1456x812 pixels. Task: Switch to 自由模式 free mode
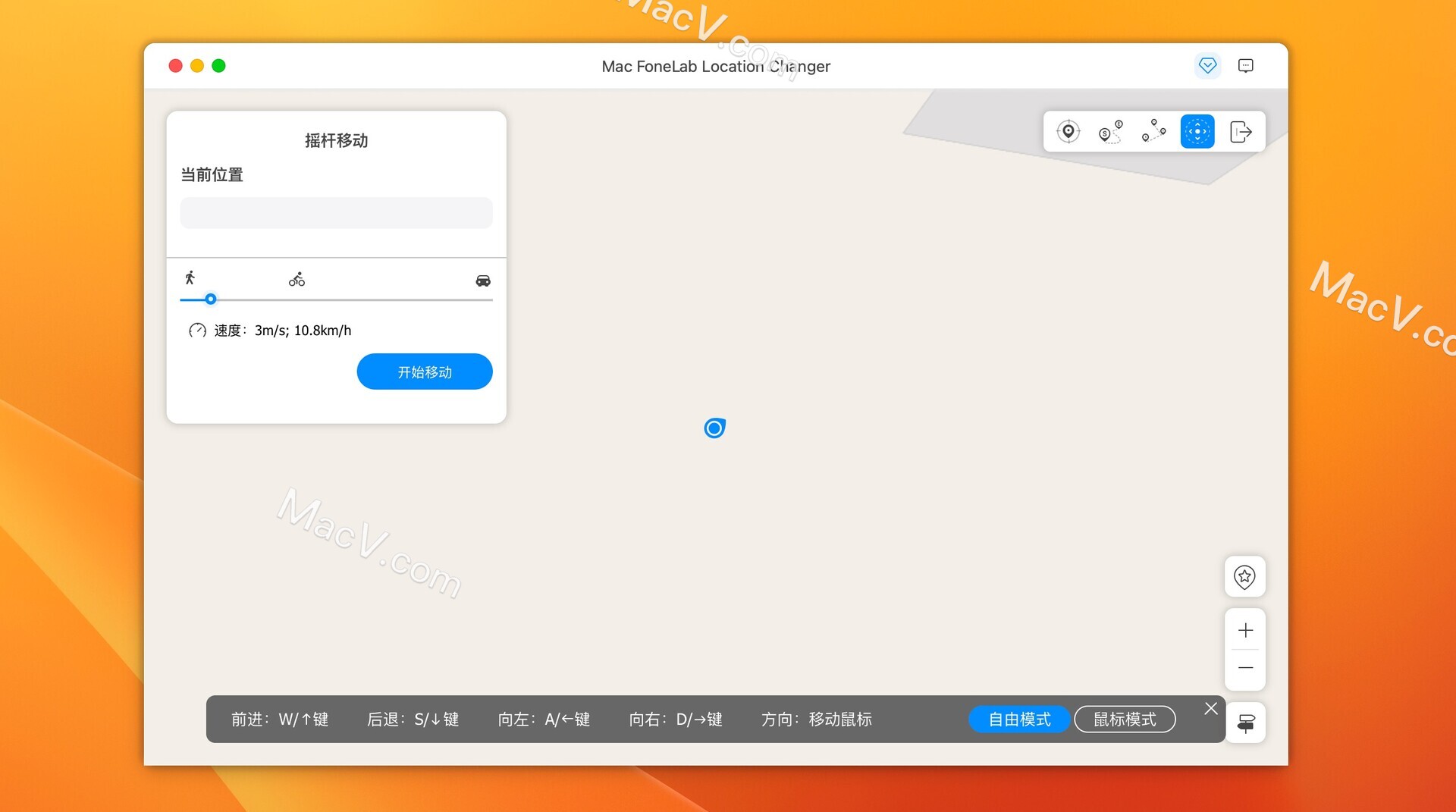pyautogui.click(x=1019, y=719)
